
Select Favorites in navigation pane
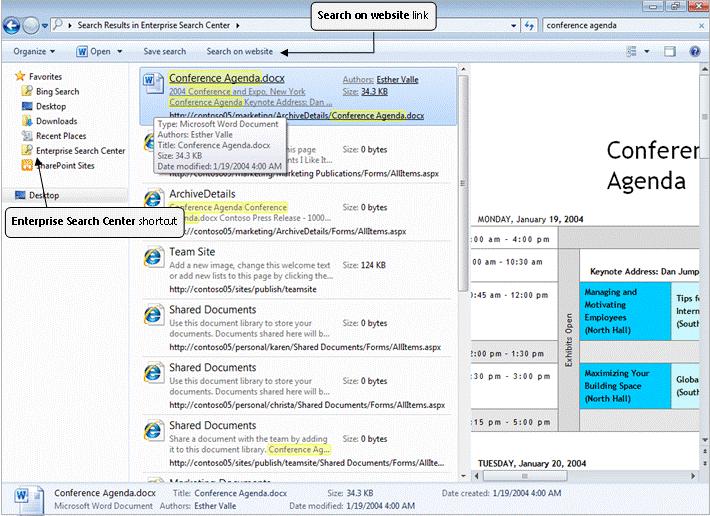tap(45, 76)
